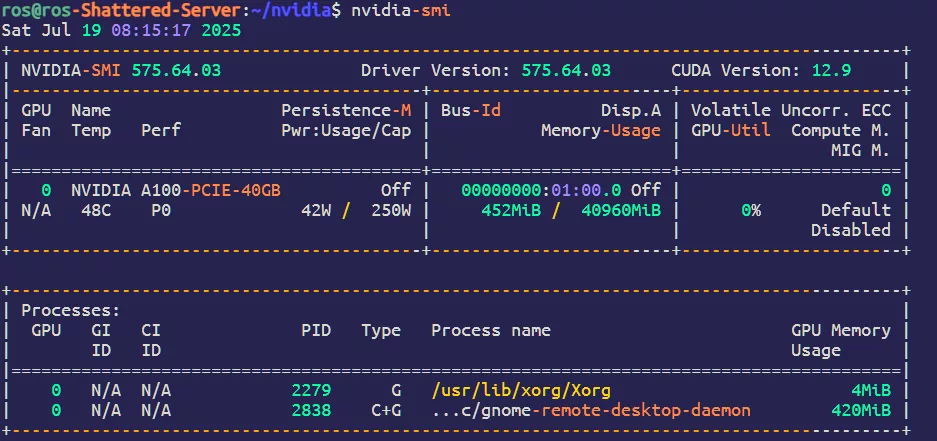Click the P0 performance state value
This screenshot has width=937, height=441.
tap(161, 210)
